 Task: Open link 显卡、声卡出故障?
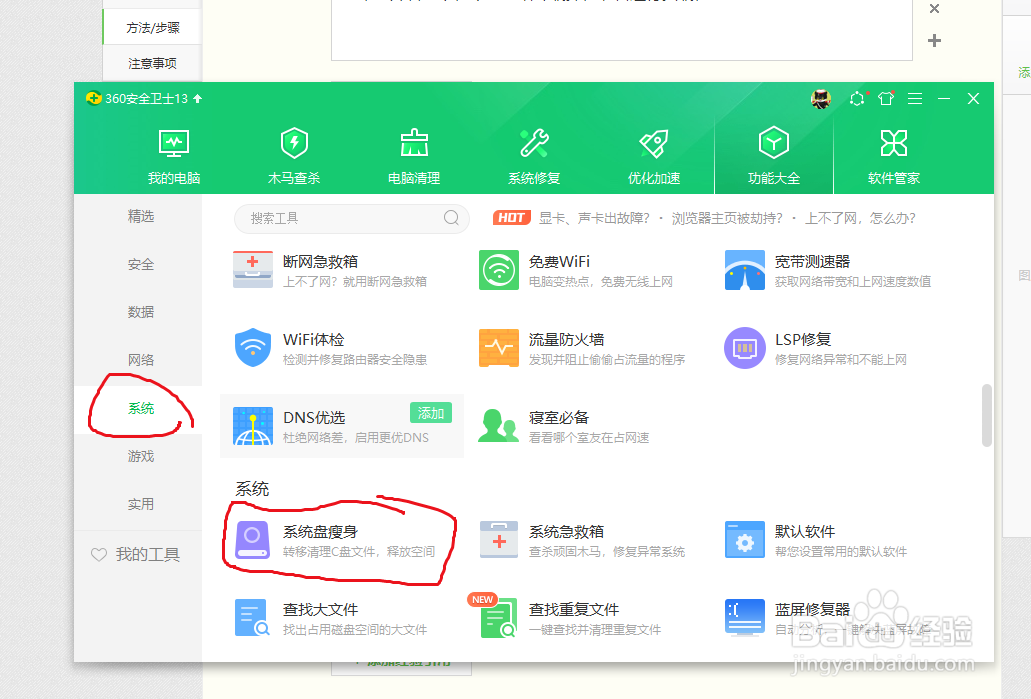[594, 218]
